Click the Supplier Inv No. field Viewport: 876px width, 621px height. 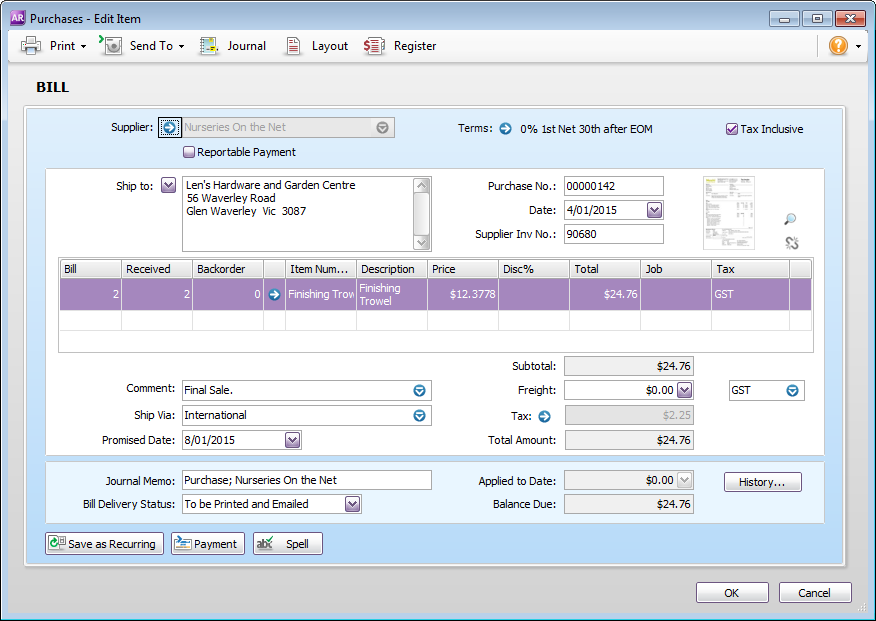[613, 234]
